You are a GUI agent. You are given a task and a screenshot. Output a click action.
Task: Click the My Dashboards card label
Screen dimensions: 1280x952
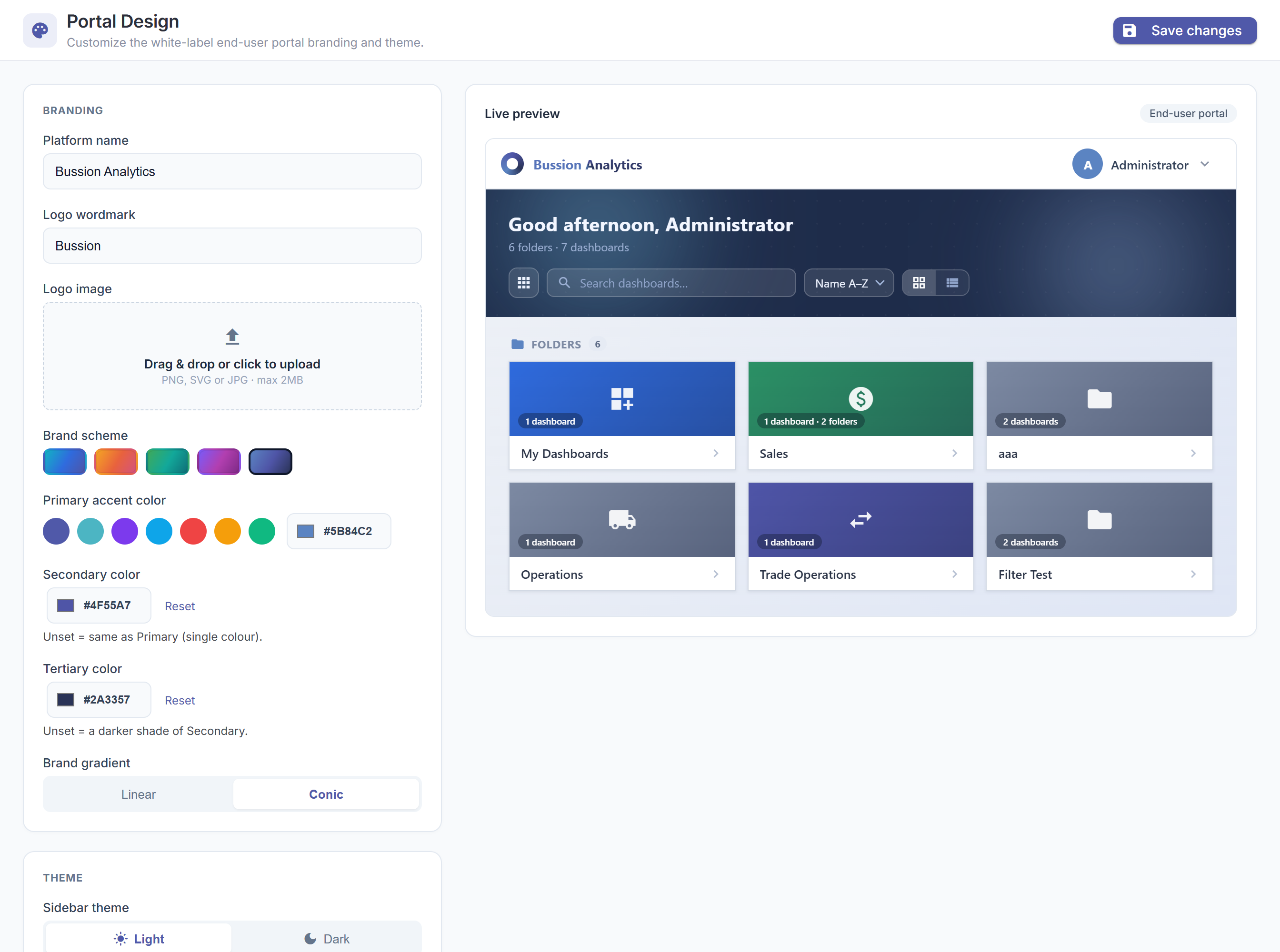click(x=564, y=454)
